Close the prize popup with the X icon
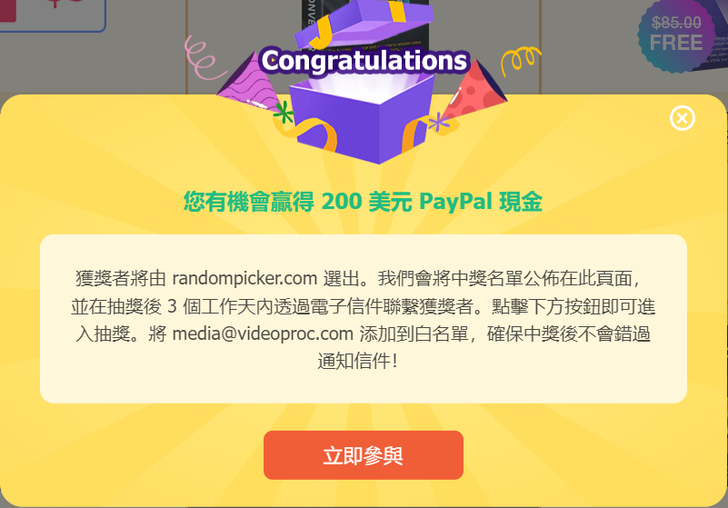 tap(682, 118)
